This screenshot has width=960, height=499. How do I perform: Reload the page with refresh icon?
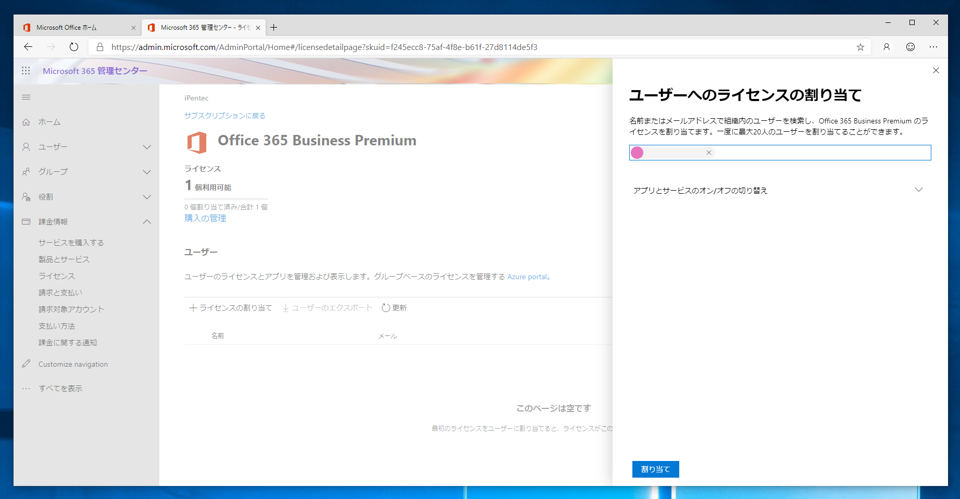point(73,47)
